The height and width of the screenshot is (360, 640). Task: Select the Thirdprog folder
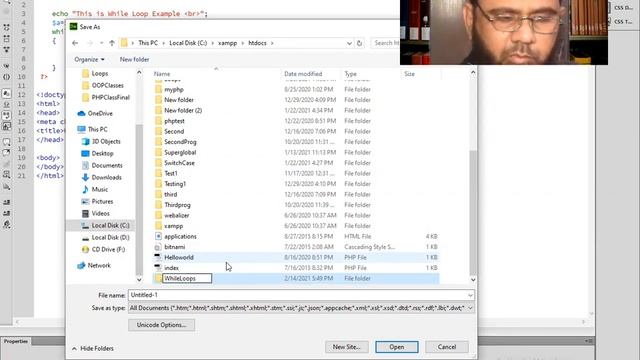click(296, 205)
